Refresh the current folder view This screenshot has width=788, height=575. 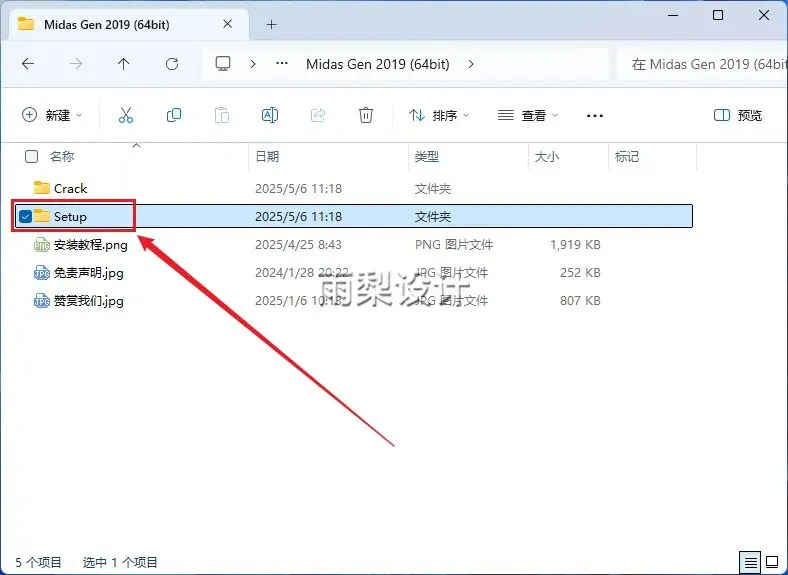click(172, 64)
